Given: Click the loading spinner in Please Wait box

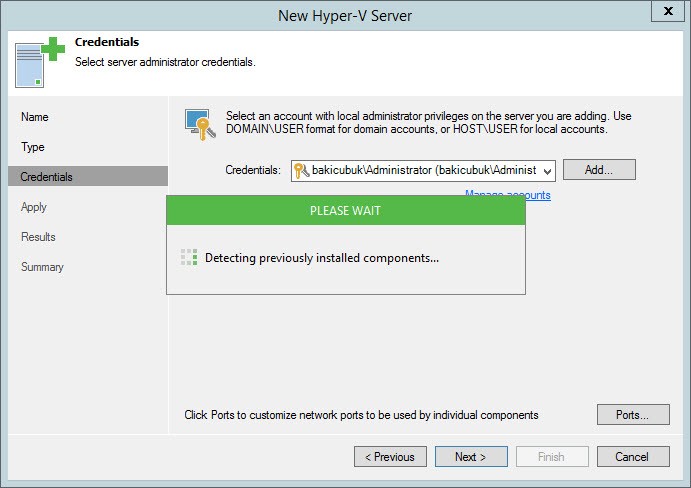Looking at the screenshot, I should tap(189, 257).
